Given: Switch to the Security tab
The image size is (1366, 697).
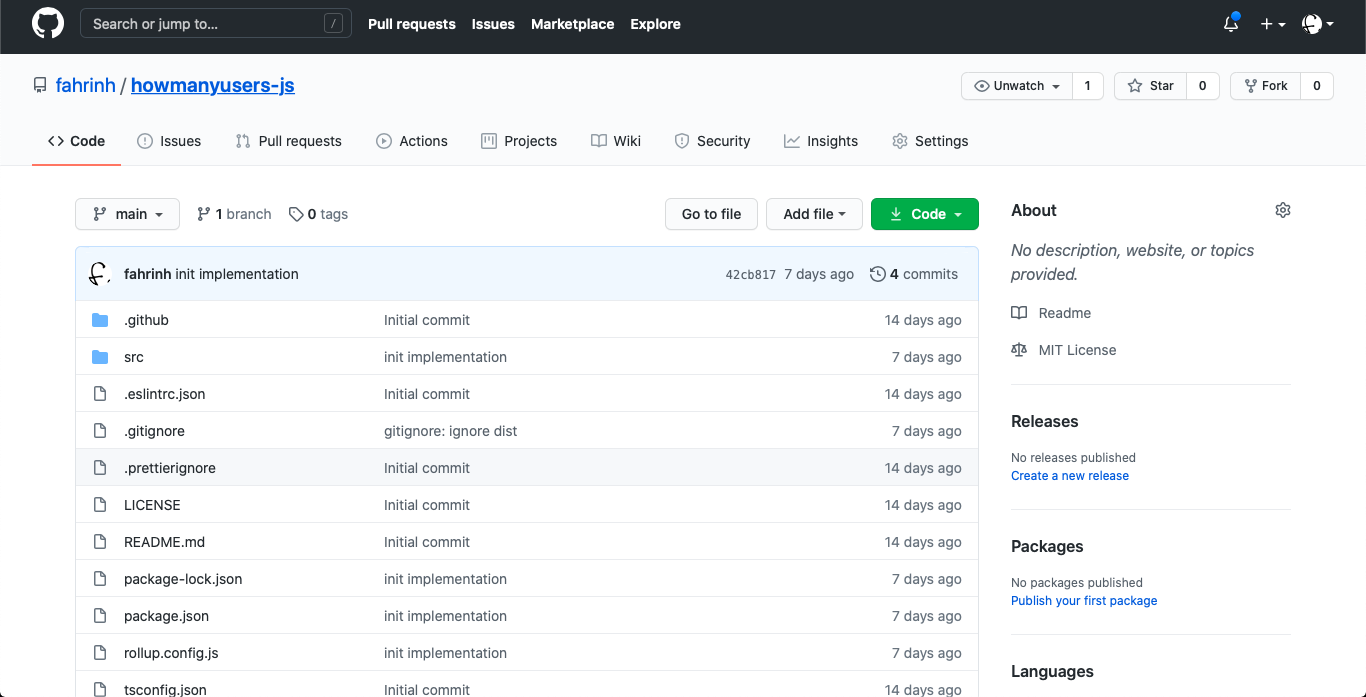Looking at the screenshot, I should coord(712,141).
